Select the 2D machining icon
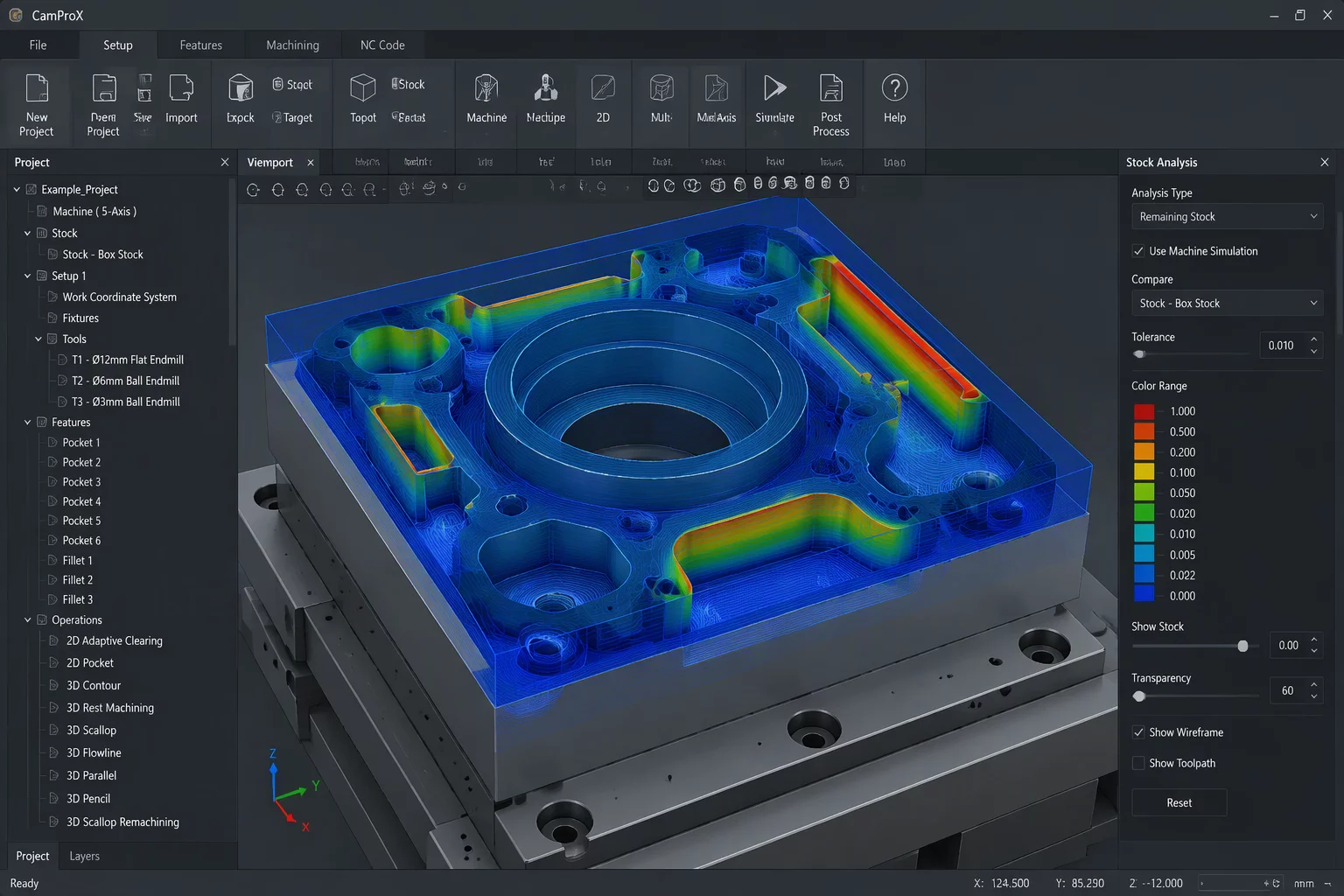 pos(603,88)
